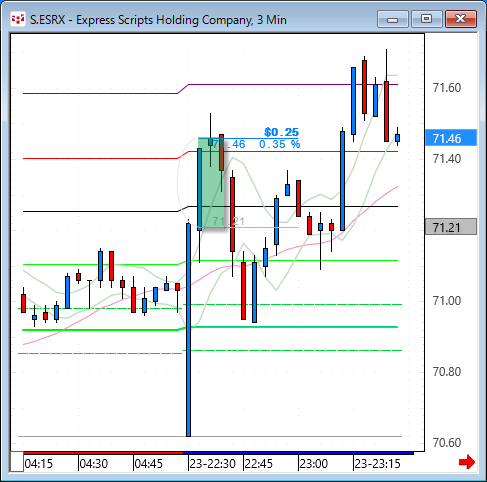487x482 pixels.
Task: Click the blue 71.46 current price label
Action: point(451,138)
